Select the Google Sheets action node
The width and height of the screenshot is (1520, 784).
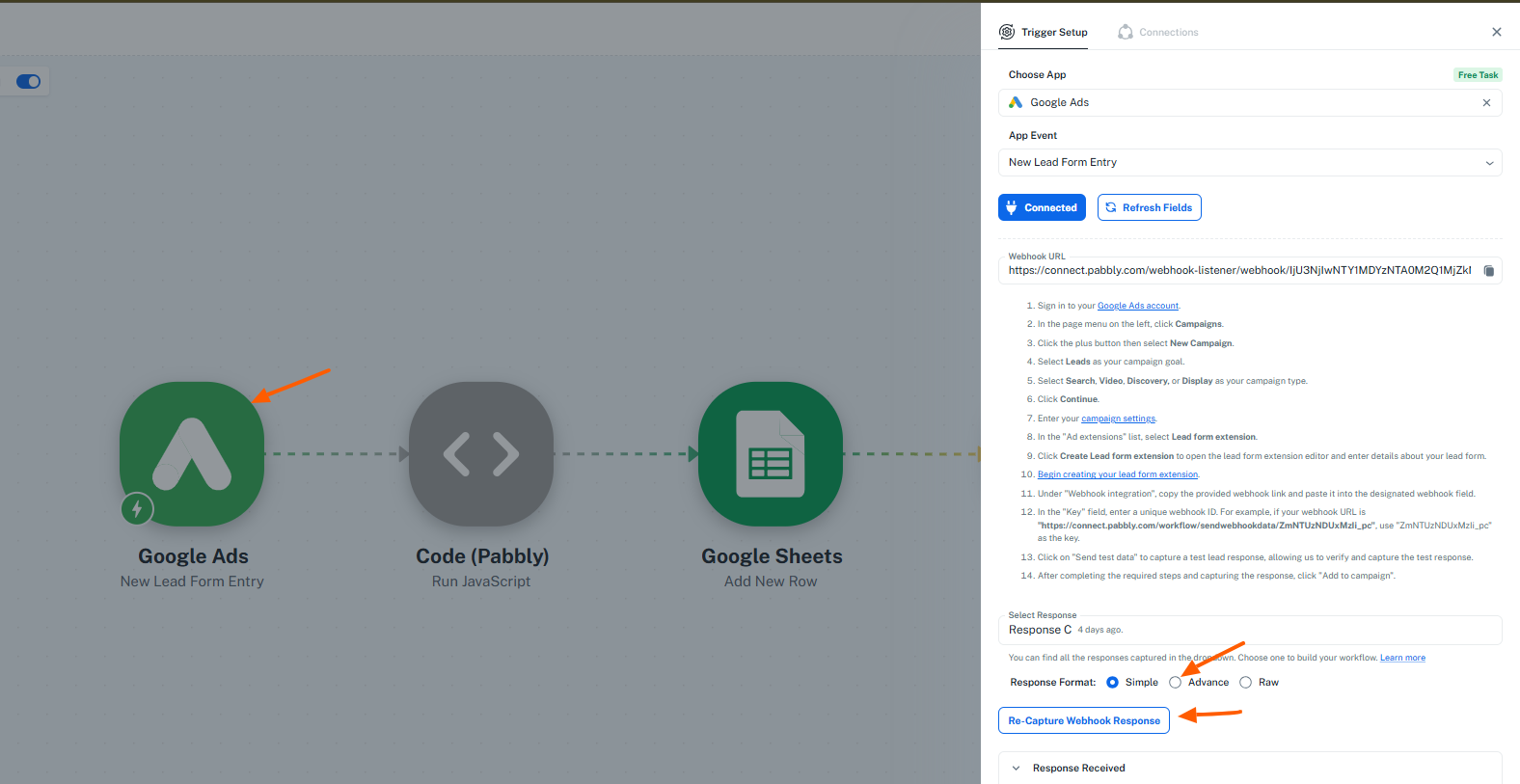tap(771, 453)
